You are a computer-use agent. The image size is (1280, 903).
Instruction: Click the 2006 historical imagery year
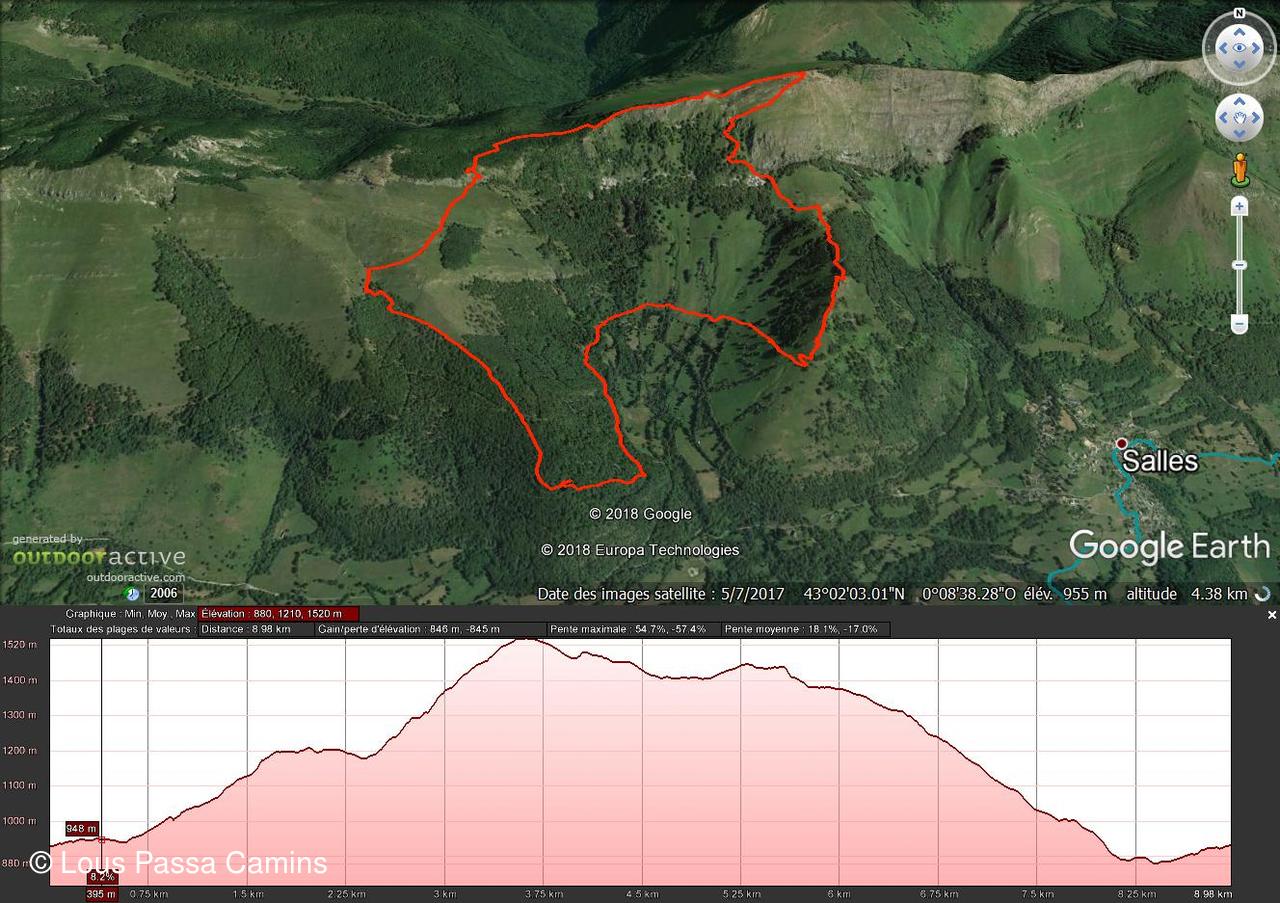tap(162, 594)
